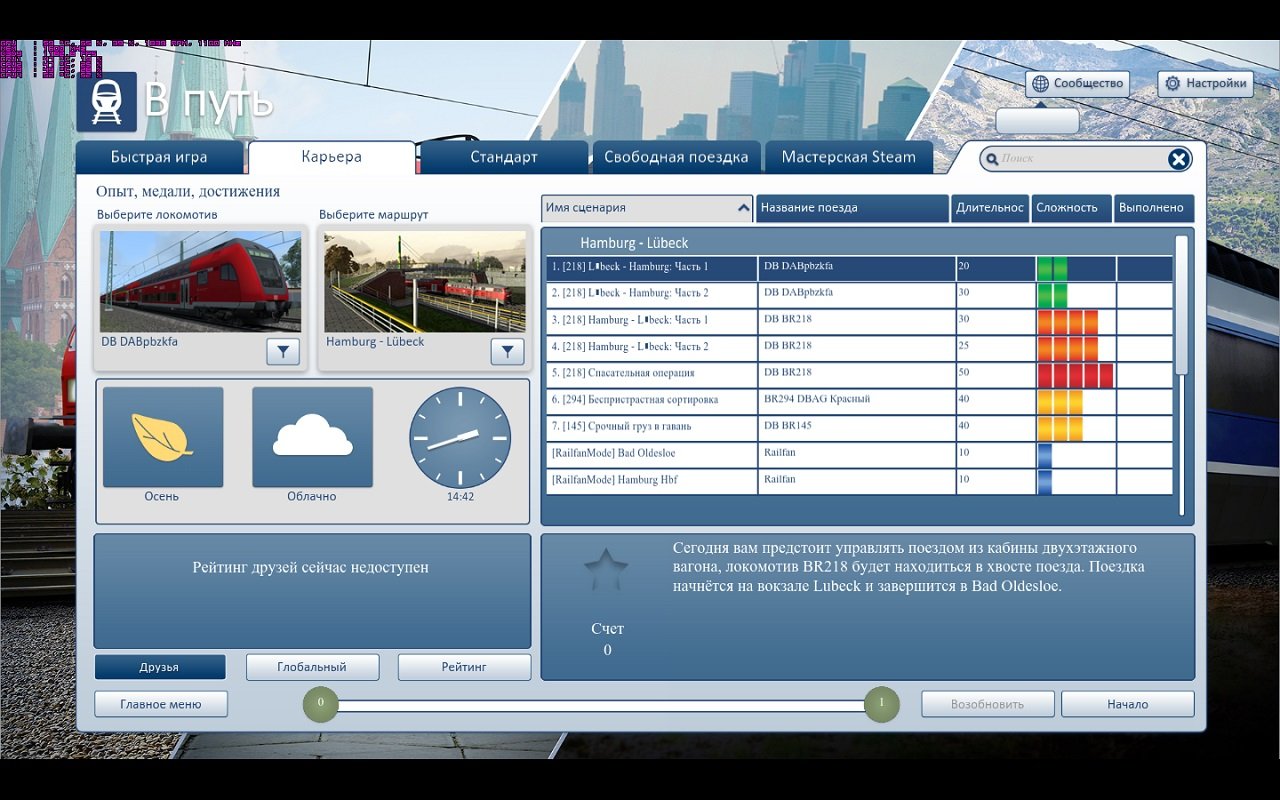The width and height of the screenshot is (1280, 800).
Task: Open the Мастерская Steam tab
Action: (848, 157)
